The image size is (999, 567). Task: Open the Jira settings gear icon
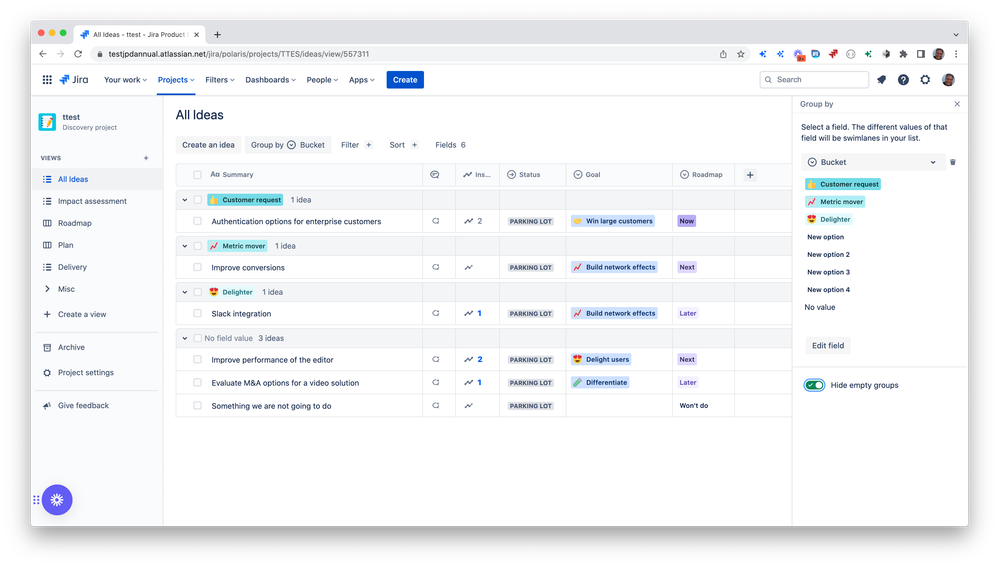pos(925,80)
